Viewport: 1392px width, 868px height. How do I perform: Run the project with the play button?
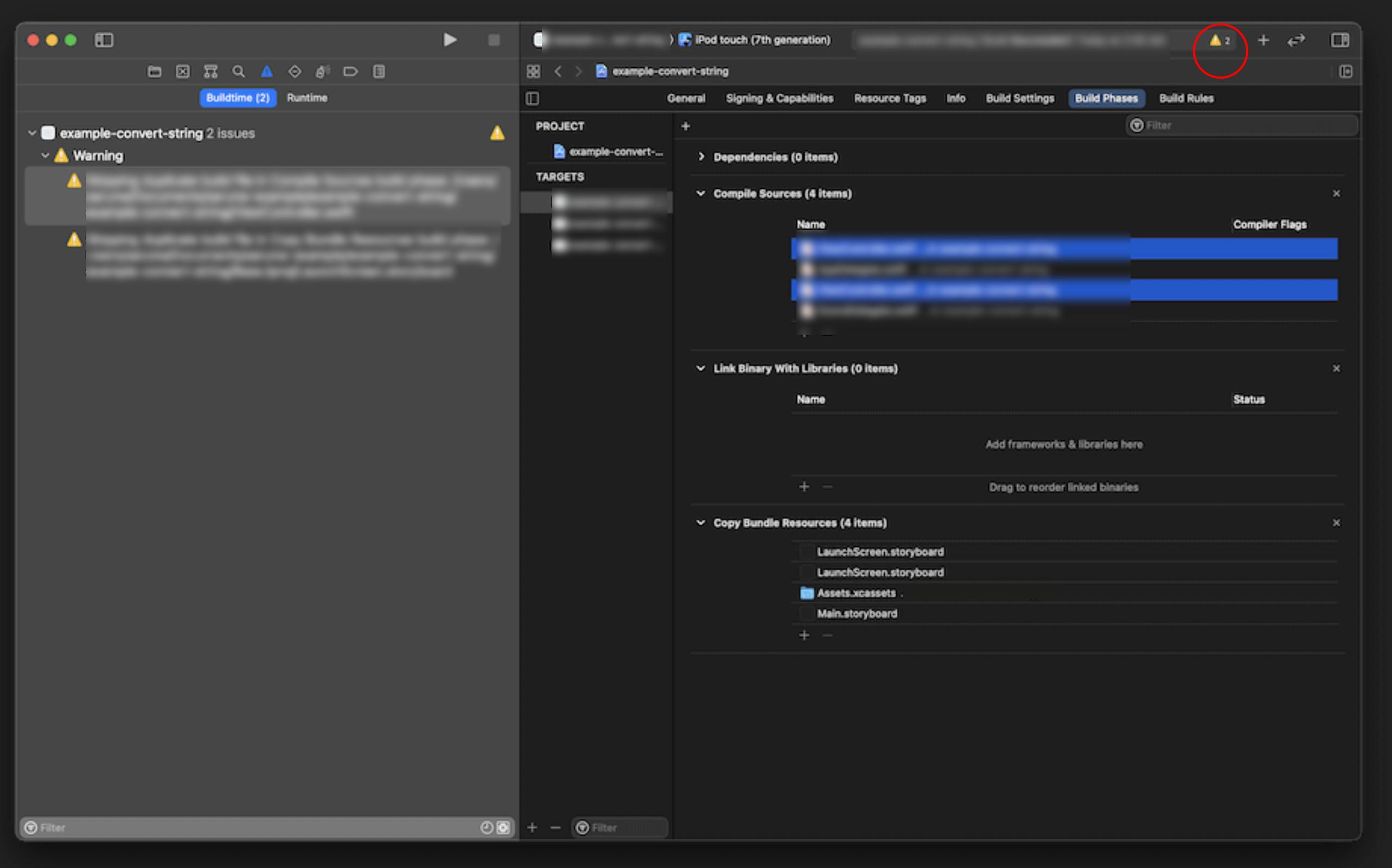pyautogui.click(x=450, y=40)
